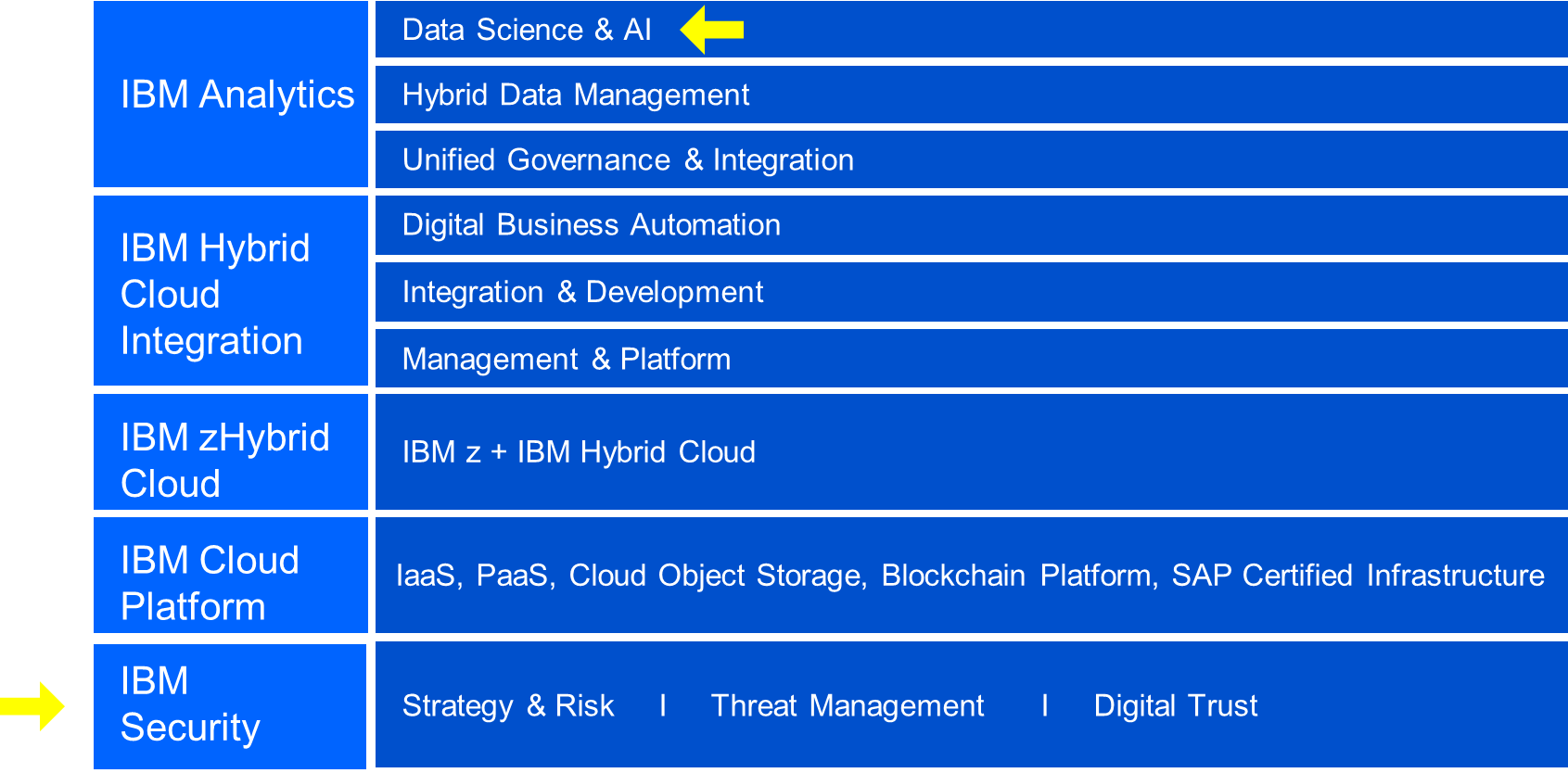Click the IBM z + IBM Hybrid Cloud row
This screenshot has width=1568, height=773.
tap(971, 452)
